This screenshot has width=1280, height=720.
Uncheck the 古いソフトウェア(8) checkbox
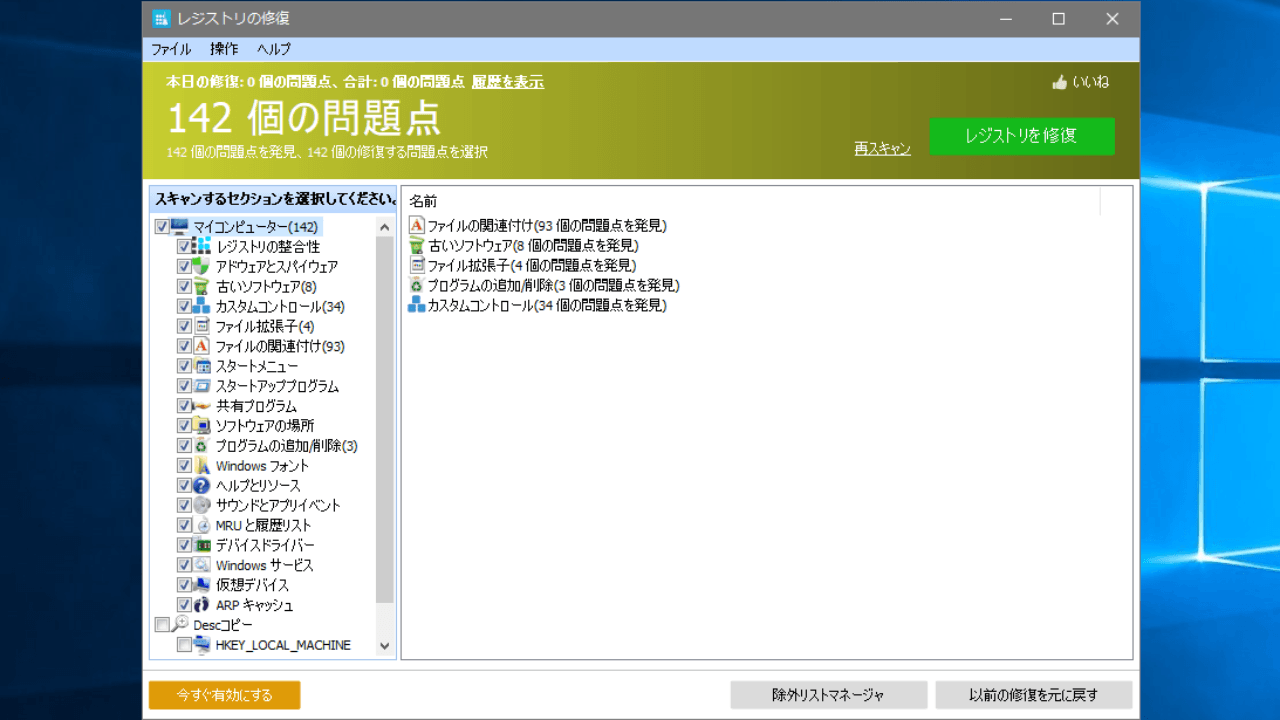point(184,286)
